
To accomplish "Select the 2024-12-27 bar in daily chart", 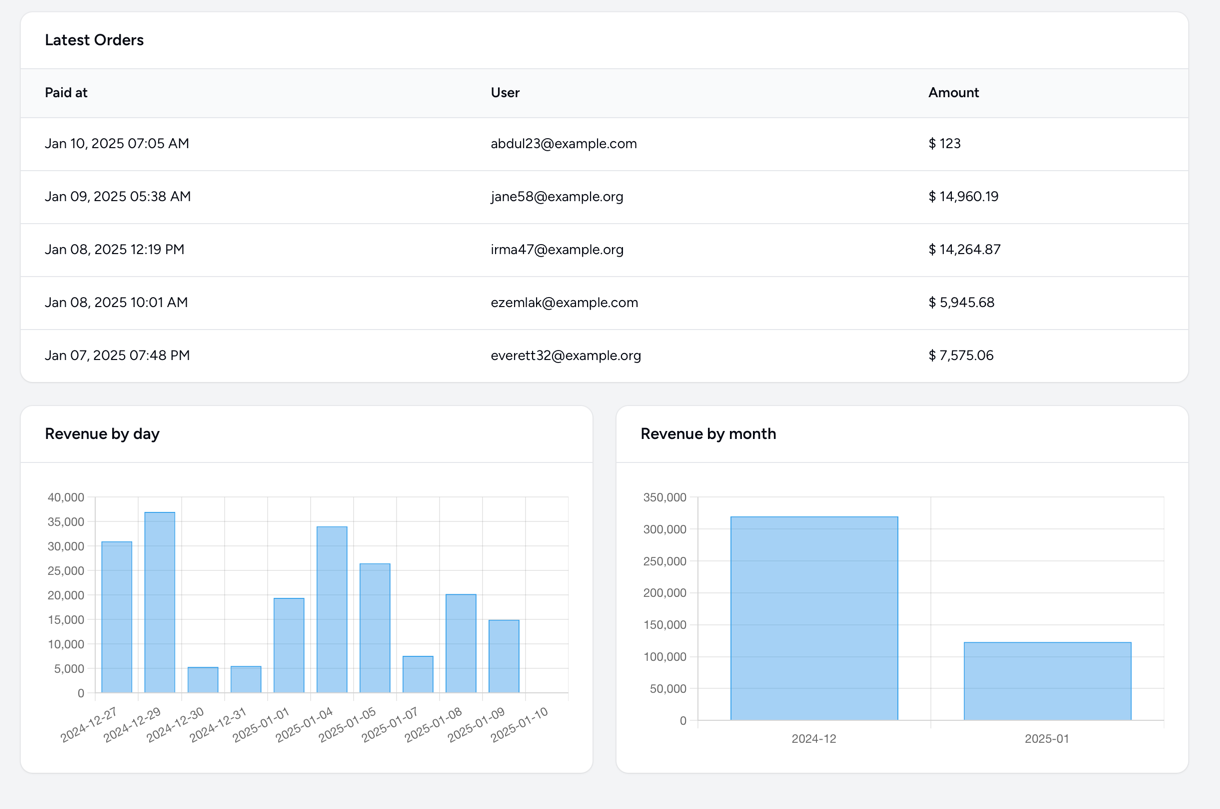I will click(x=117, y=617).
